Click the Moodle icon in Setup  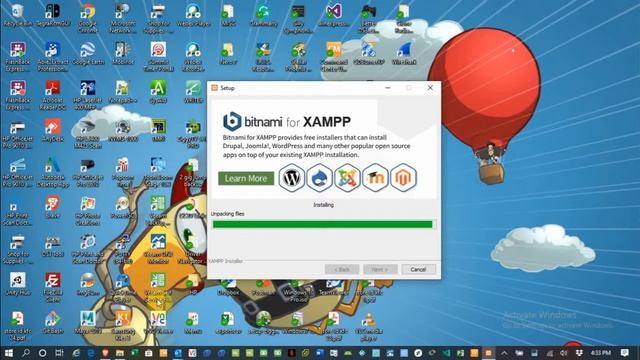375,178
